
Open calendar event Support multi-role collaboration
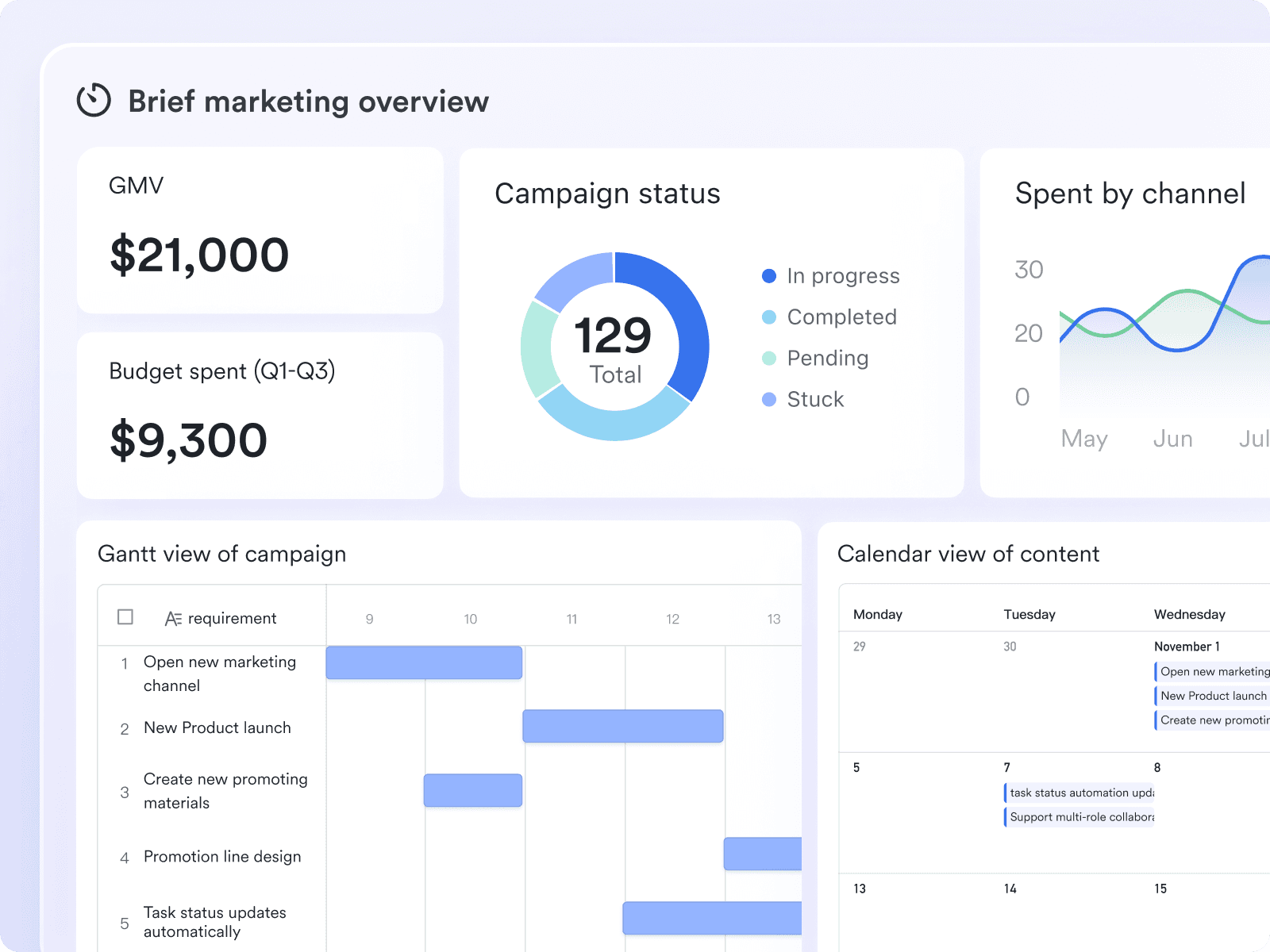[x=1079, y=817]
